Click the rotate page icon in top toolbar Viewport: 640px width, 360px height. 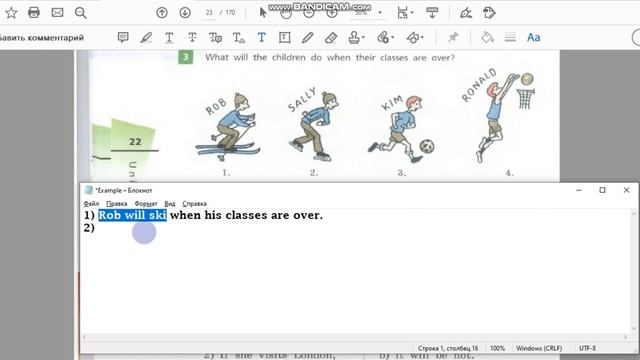pyautogui.click(x=489, y=13)
